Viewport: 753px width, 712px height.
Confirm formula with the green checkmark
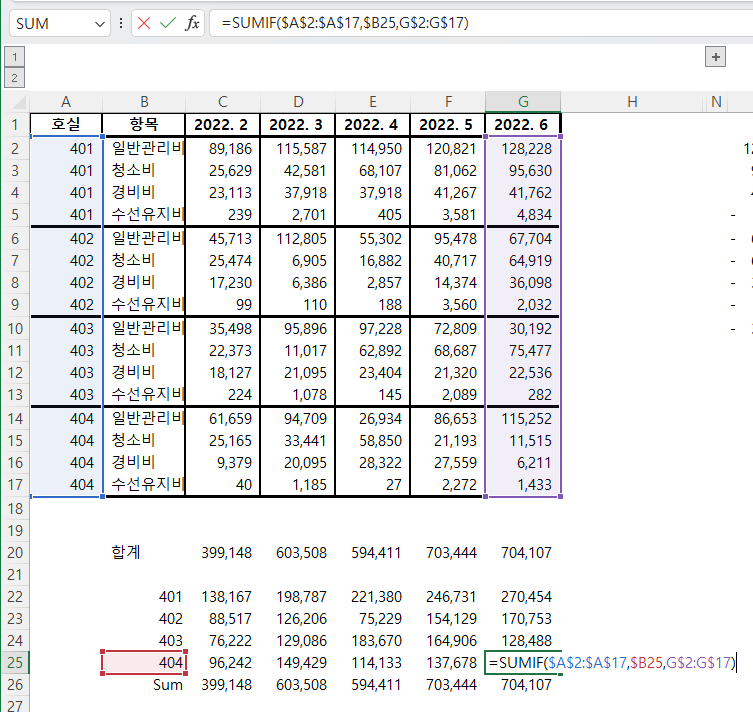[x=168, y=23]
